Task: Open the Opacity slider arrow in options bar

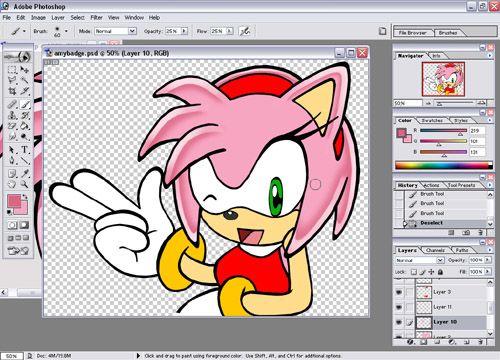Action: 184,31
